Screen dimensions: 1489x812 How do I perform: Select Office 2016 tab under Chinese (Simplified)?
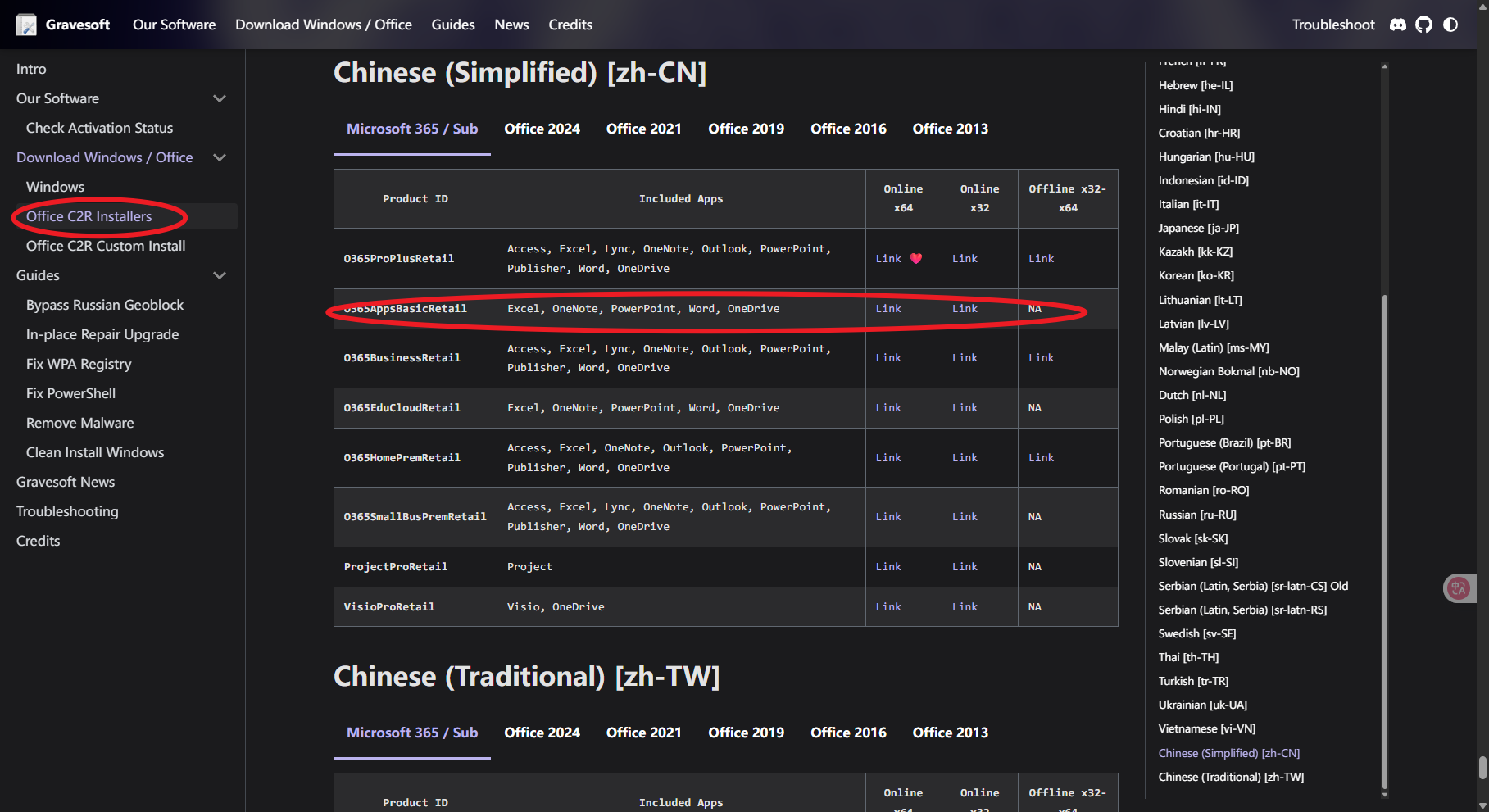(848, 129)
